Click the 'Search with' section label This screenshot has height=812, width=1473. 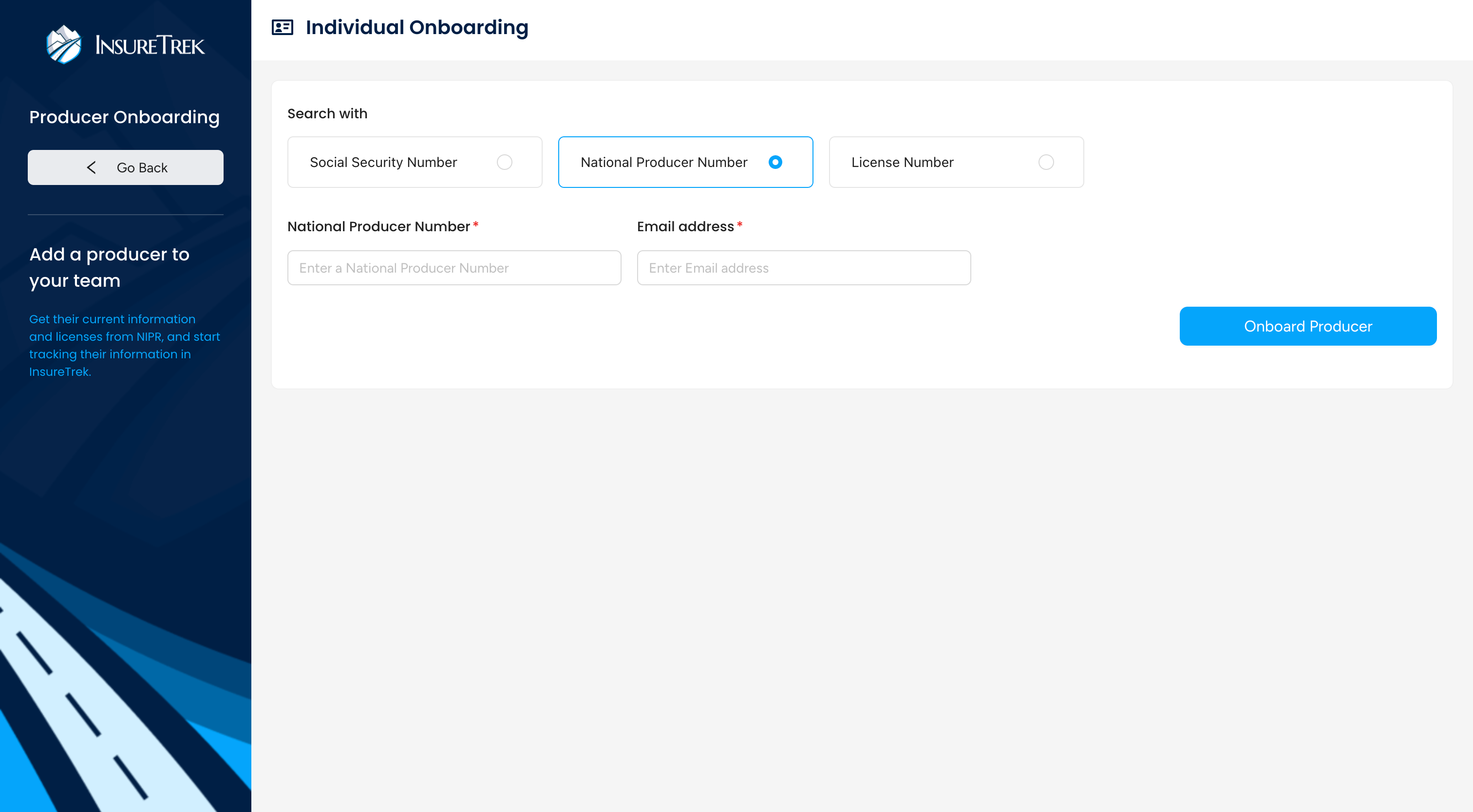coord(327,114)
